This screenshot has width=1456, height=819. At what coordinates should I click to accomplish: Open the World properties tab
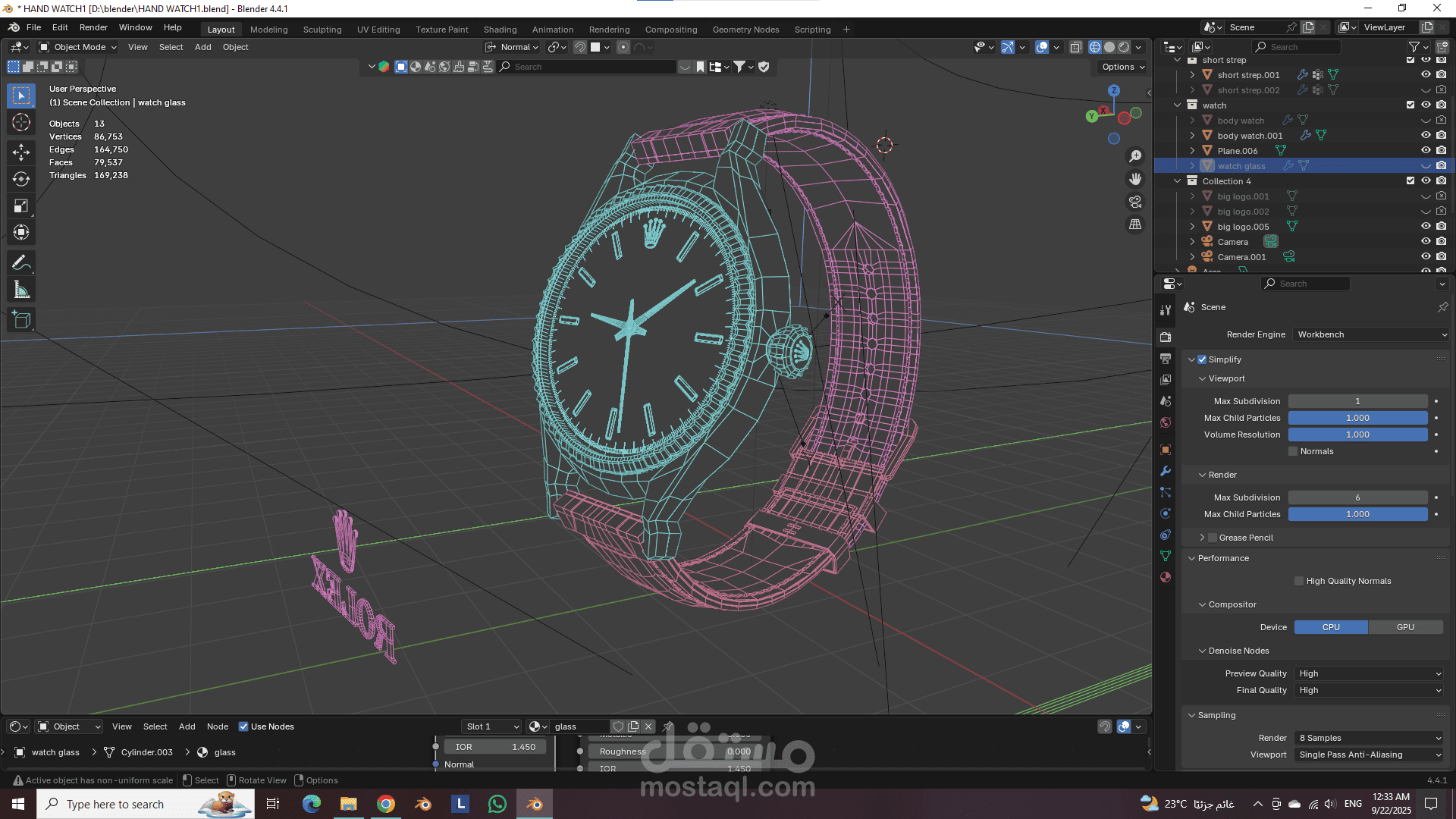pos(1166,422)
